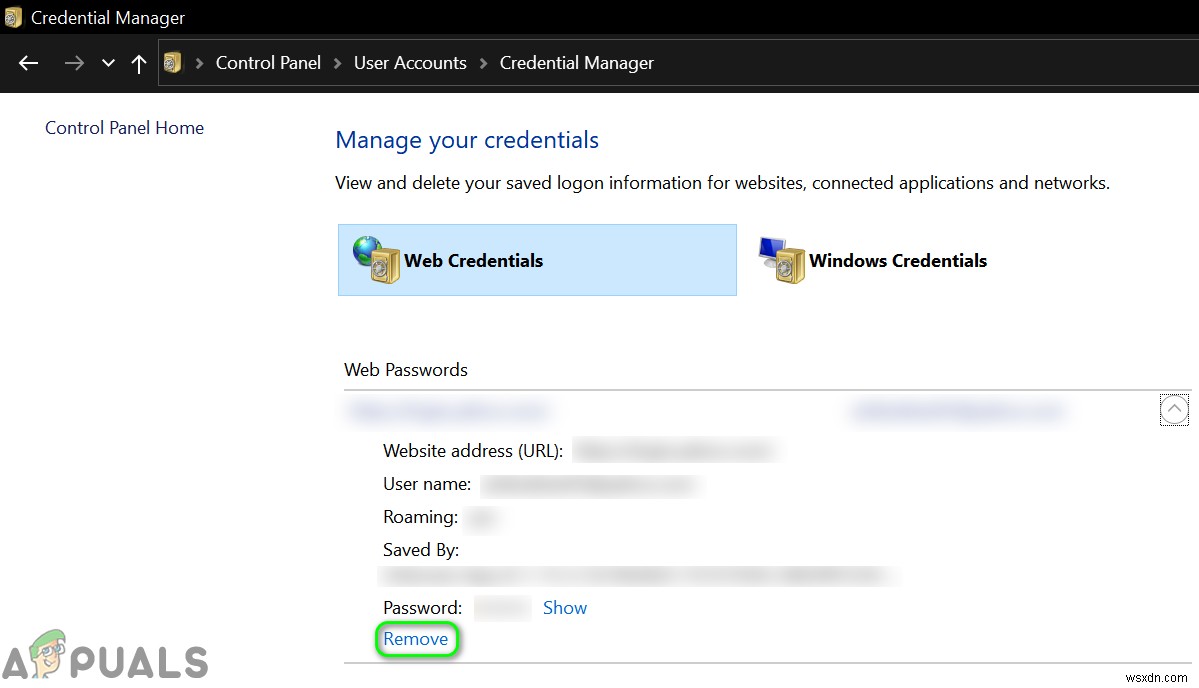The width and height of the screenshot is (1199, 688).
Task: Click the forward navigation arrow
Action: click(74, 63)
